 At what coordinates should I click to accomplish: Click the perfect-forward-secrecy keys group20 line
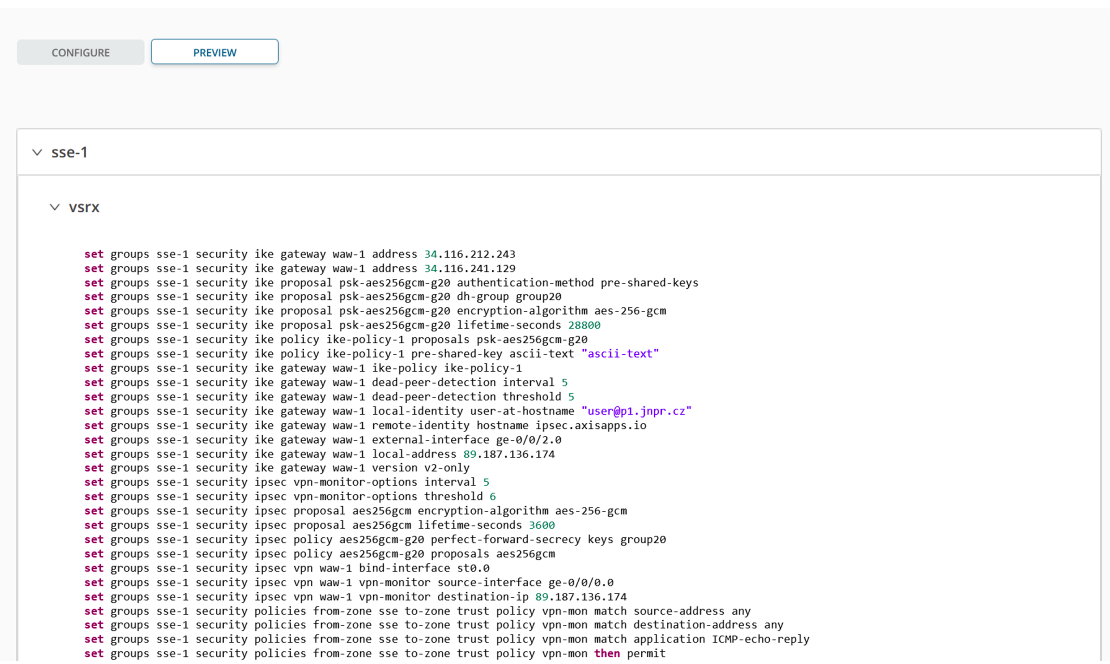click(x=375, y=539)
